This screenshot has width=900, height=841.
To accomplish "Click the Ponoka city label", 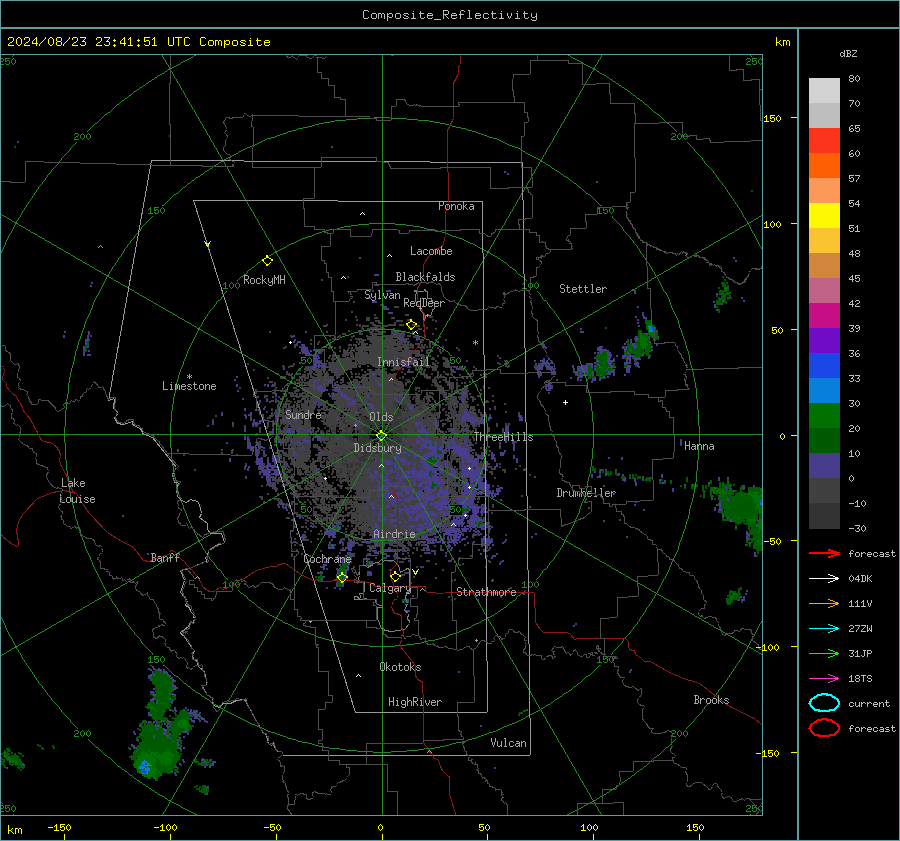I will pos(456,206).
